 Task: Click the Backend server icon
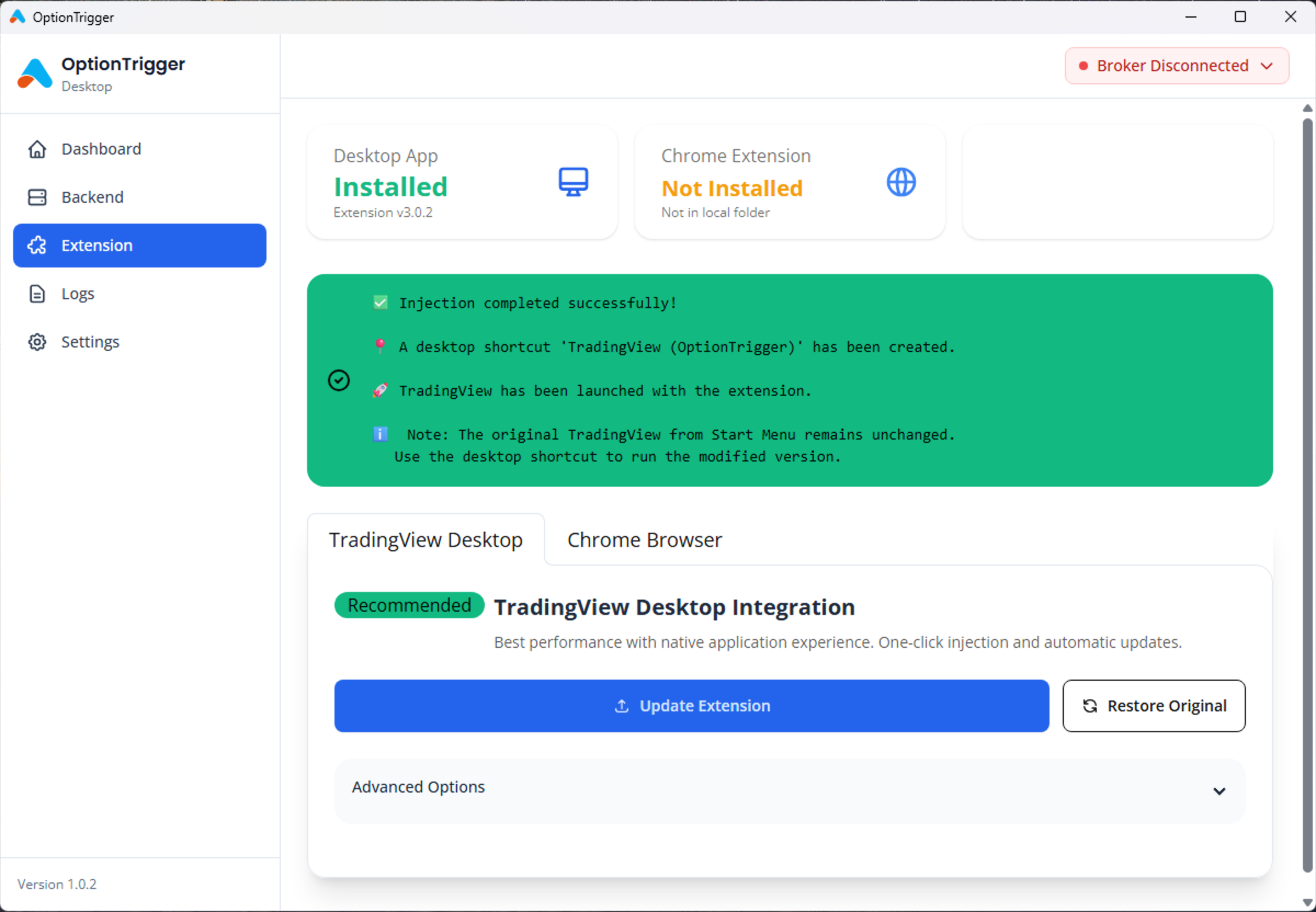coord(37,197)
